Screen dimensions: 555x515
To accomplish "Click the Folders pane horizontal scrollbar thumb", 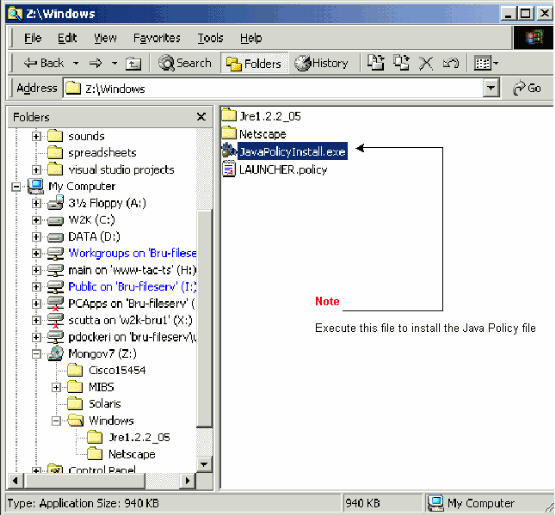I will tap(84, 480).
